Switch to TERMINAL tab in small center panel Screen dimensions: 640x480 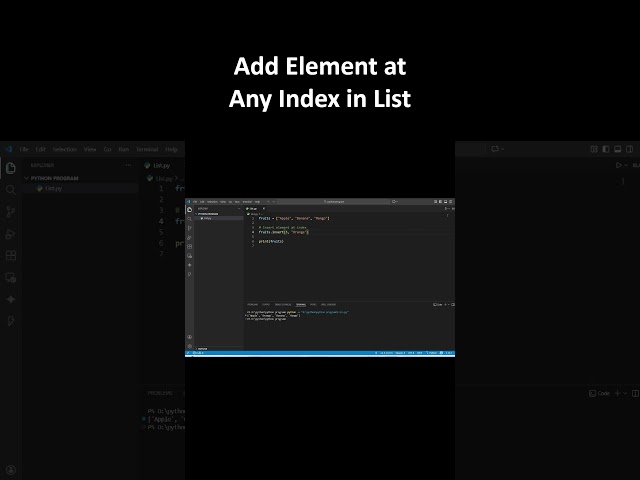(301, 304)
